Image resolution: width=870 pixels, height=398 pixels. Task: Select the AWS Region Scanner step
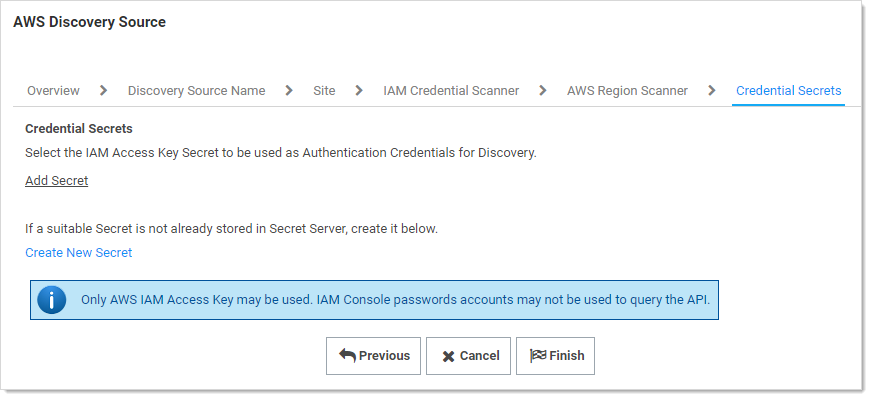click(x=628, y=90)
